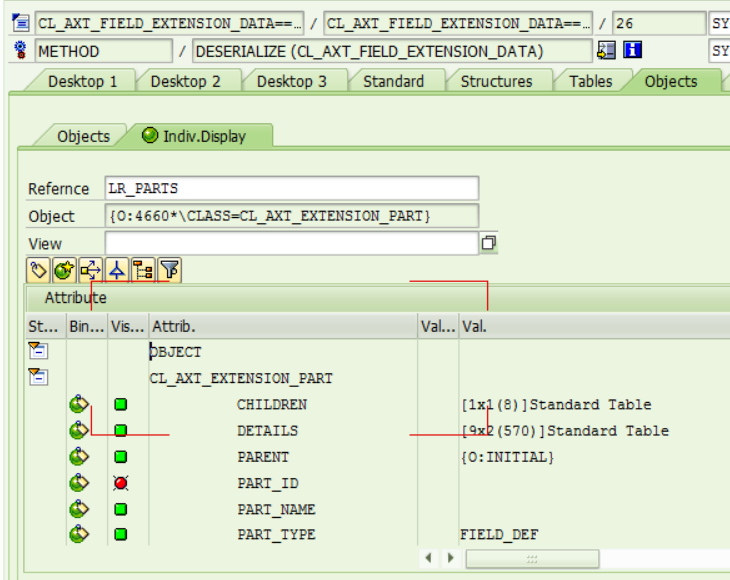The width and height of the screenshot is (730, 580).
Task: Click the DESERIALIZE method name field
Action: click(392, 51)
